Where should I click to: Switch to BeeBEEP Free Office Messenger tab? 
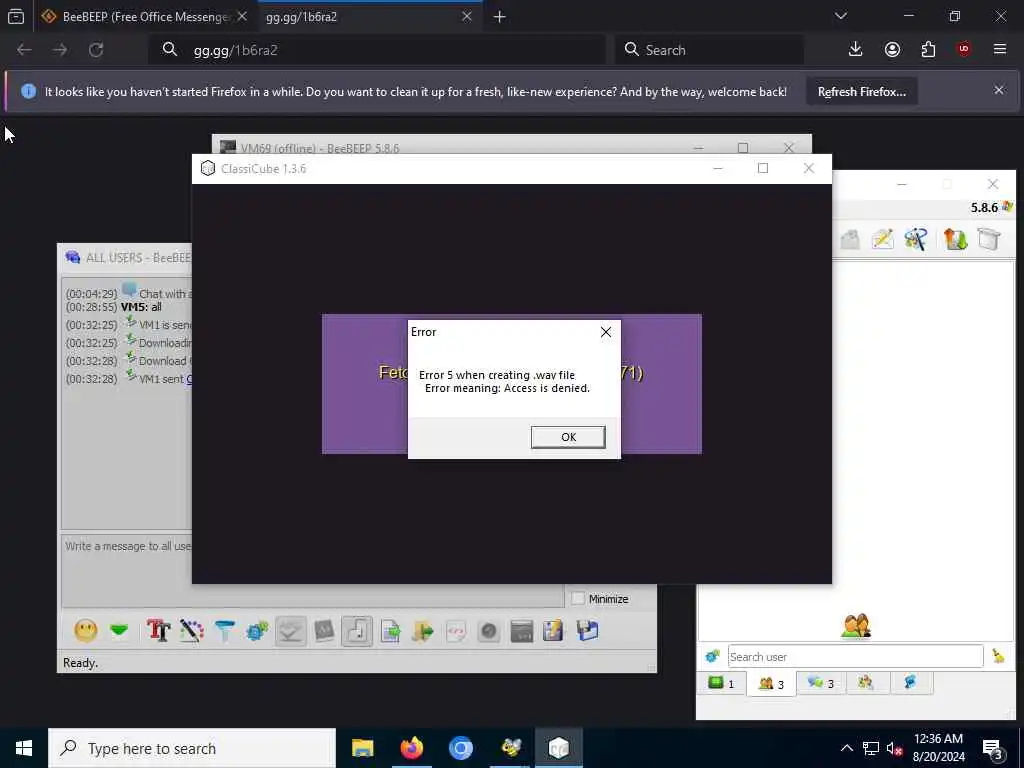point(144,17)
